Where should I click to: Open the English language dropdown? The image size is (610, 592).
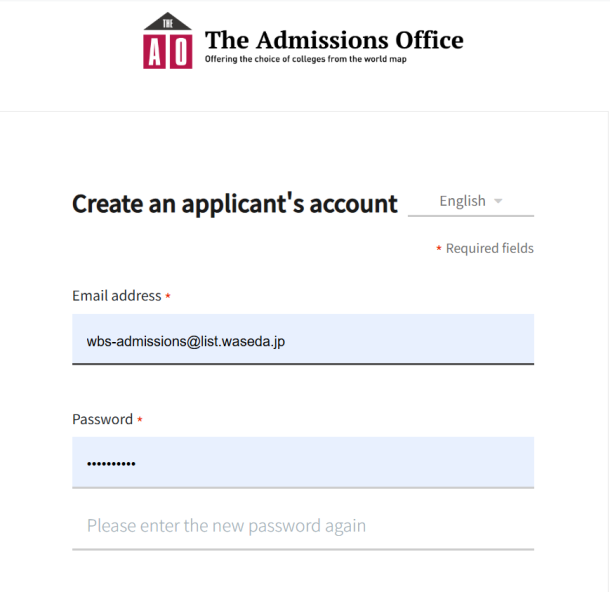[x=471, y=202]
